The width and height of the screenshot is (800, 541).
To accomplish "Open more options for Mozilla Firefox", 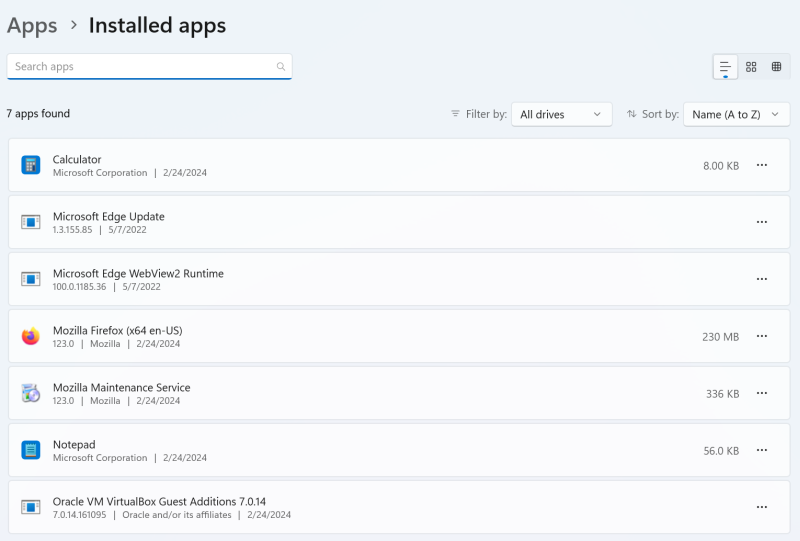I will (762, 336).
